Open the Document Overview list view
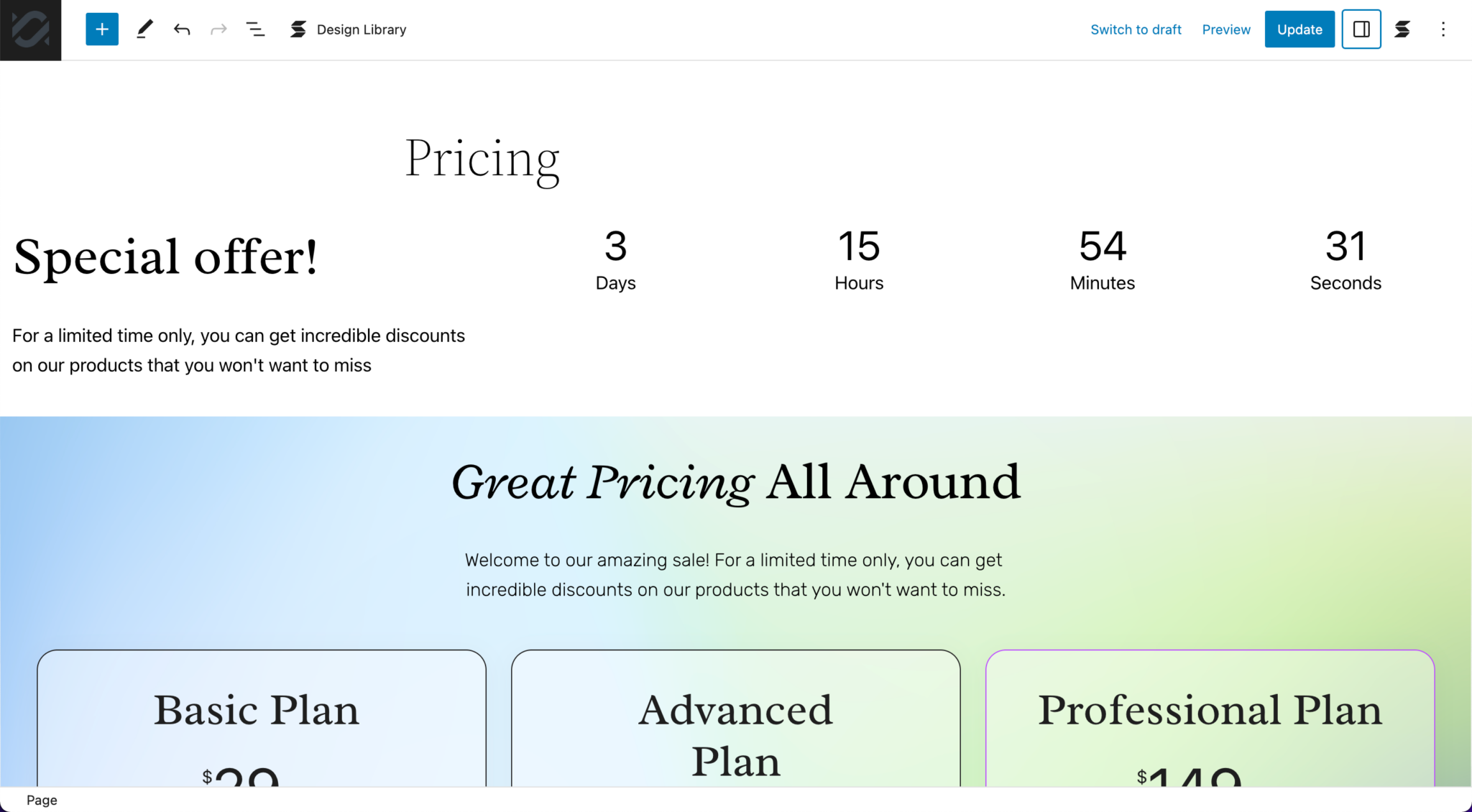The image size is (1472, 812). pos(256,29)
